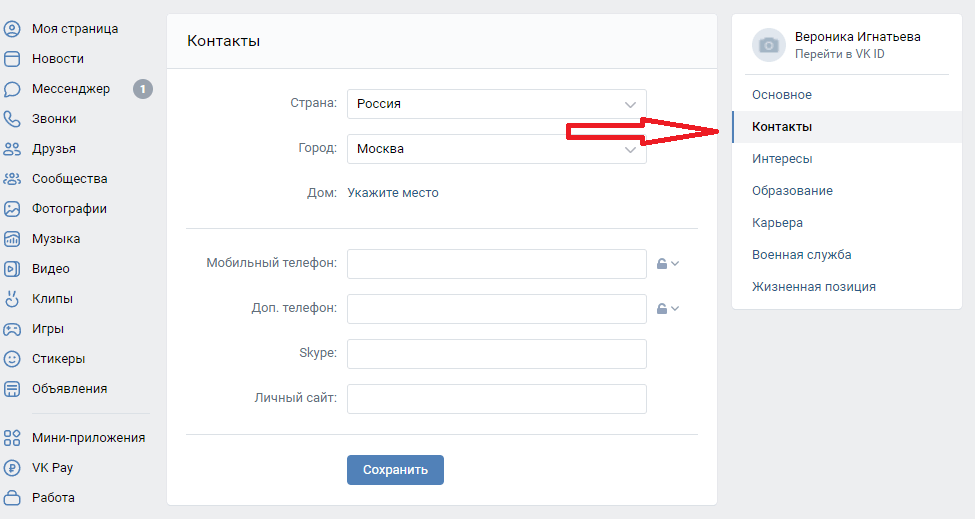The image size is (975, 519).
Task: Click the Games controller icon
Action: (12, 329)
